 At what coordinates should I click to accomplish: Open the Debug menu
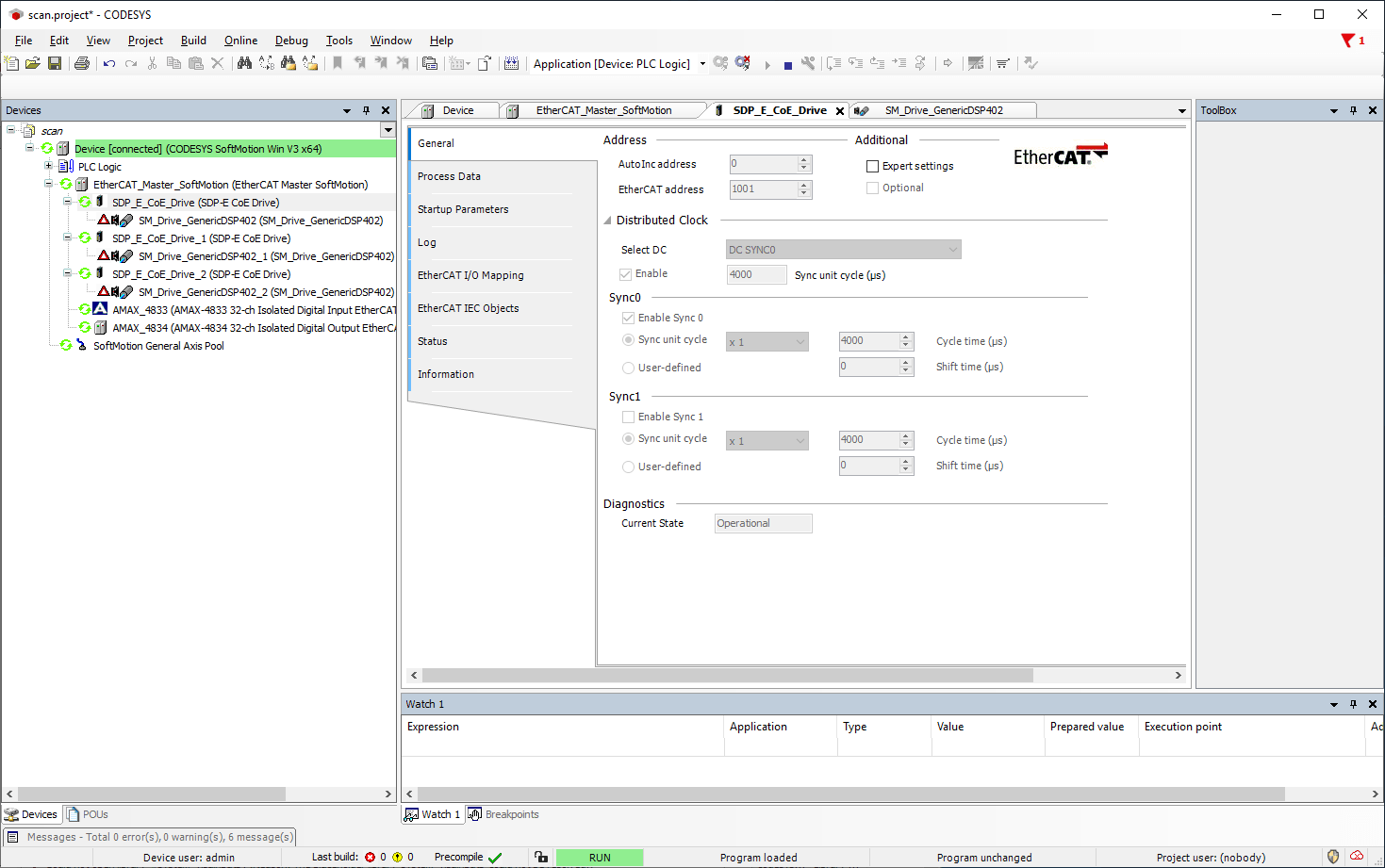(x=291, y=41)
